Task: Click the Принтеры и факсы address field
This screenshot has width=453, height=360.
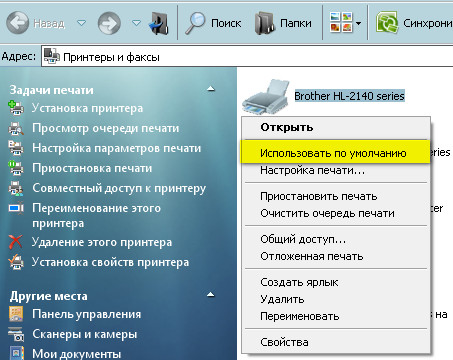Action: click(x=247, y=57)
